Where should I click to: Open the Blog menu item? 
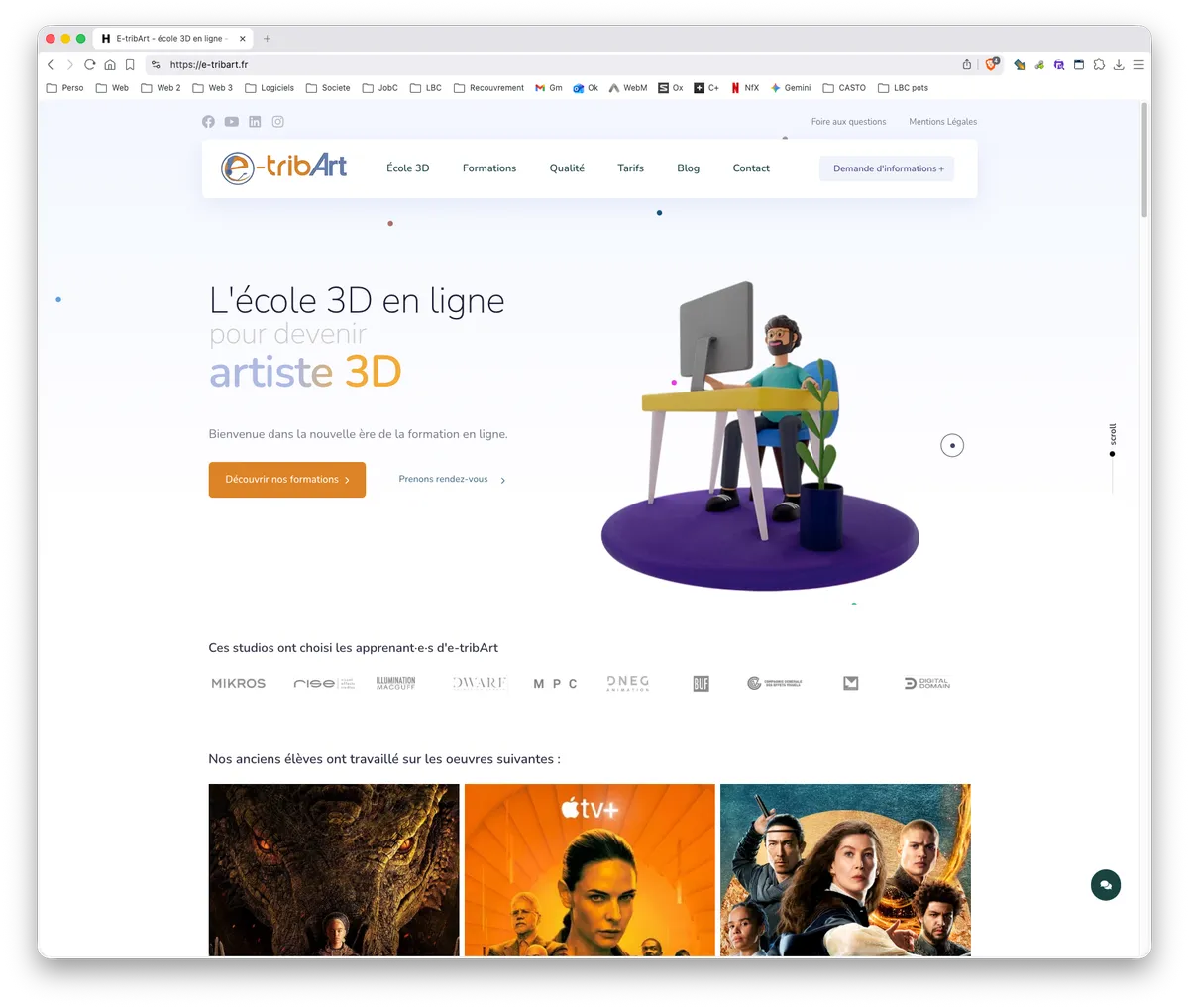[689, 168]
